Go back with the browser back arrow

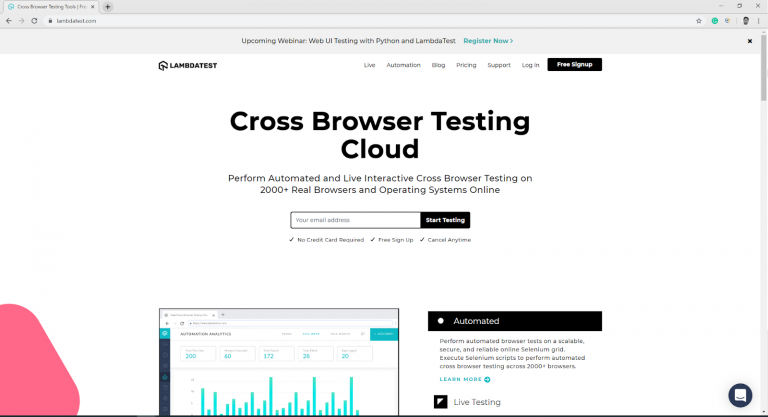click(x=9, y=20)
